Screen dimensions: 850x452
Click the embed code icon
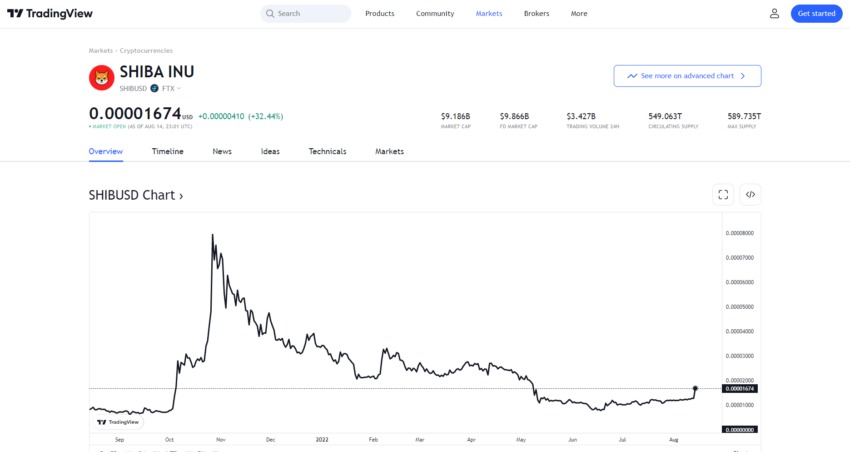tap(750, 195)
